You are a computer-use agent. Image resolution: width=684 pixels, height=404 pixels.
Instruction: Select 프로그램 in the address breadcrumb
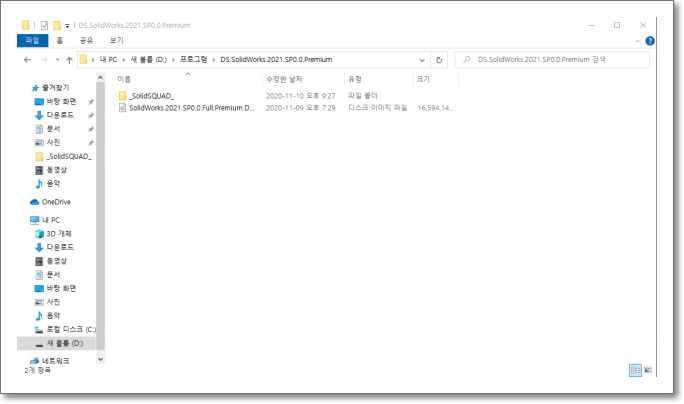point(193,60)
